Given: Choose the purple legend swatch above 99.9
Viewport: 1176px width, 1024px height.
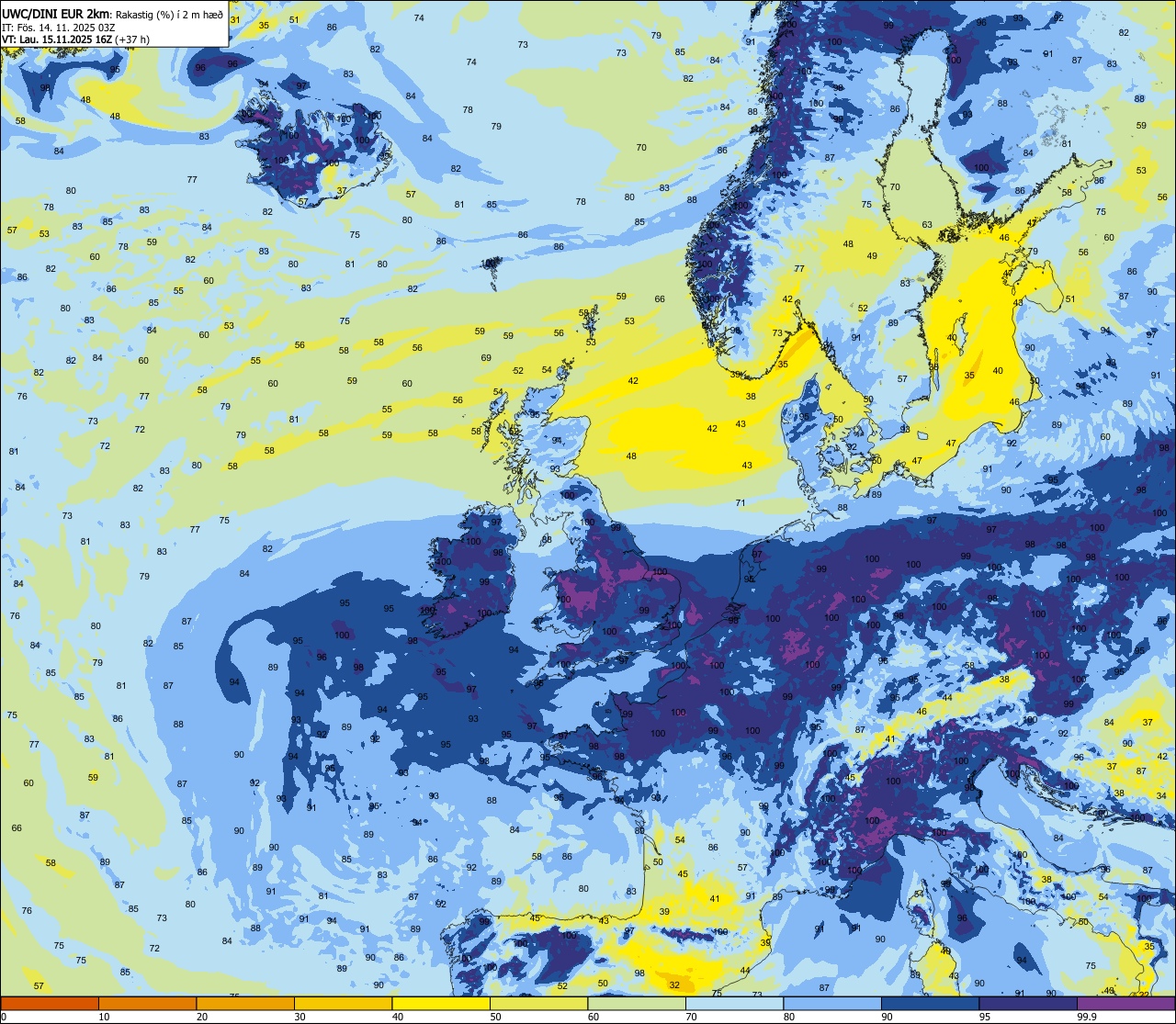Looking at the screenshot, I should click(x=1125, y=1003).
